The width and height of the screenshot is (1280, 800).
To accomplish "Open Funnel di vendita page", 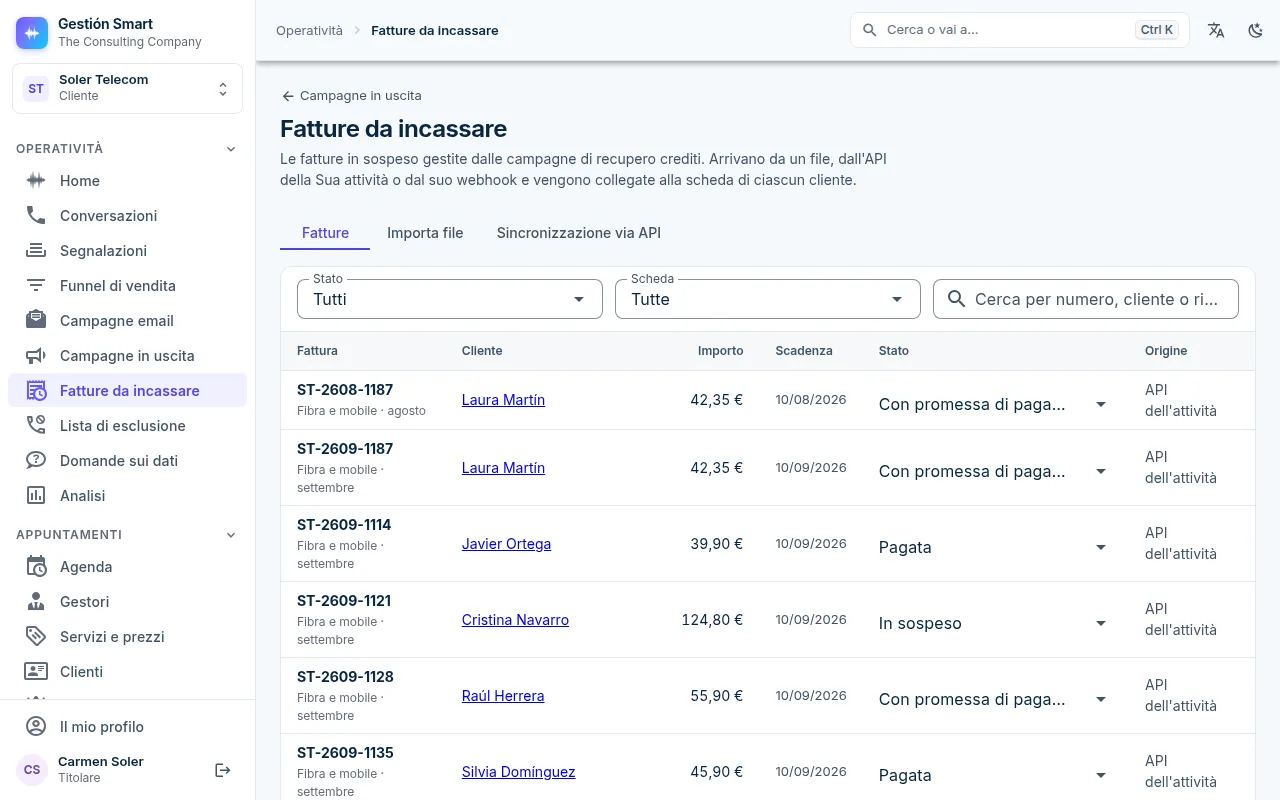I will [x=127, y=286].
